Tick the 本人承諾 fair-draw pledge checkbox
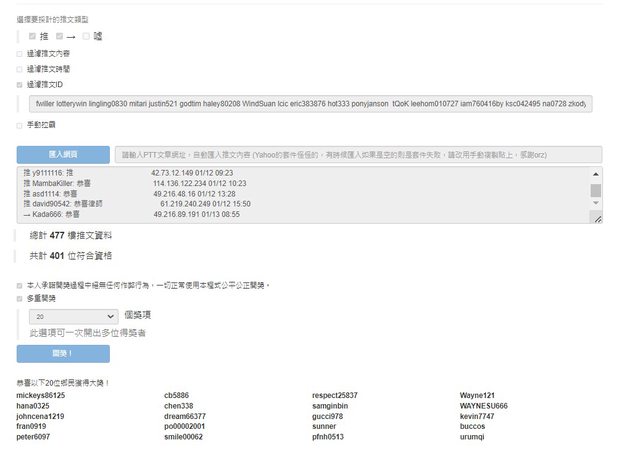Viewport: 640px width, 453px height. coord(19,285)
